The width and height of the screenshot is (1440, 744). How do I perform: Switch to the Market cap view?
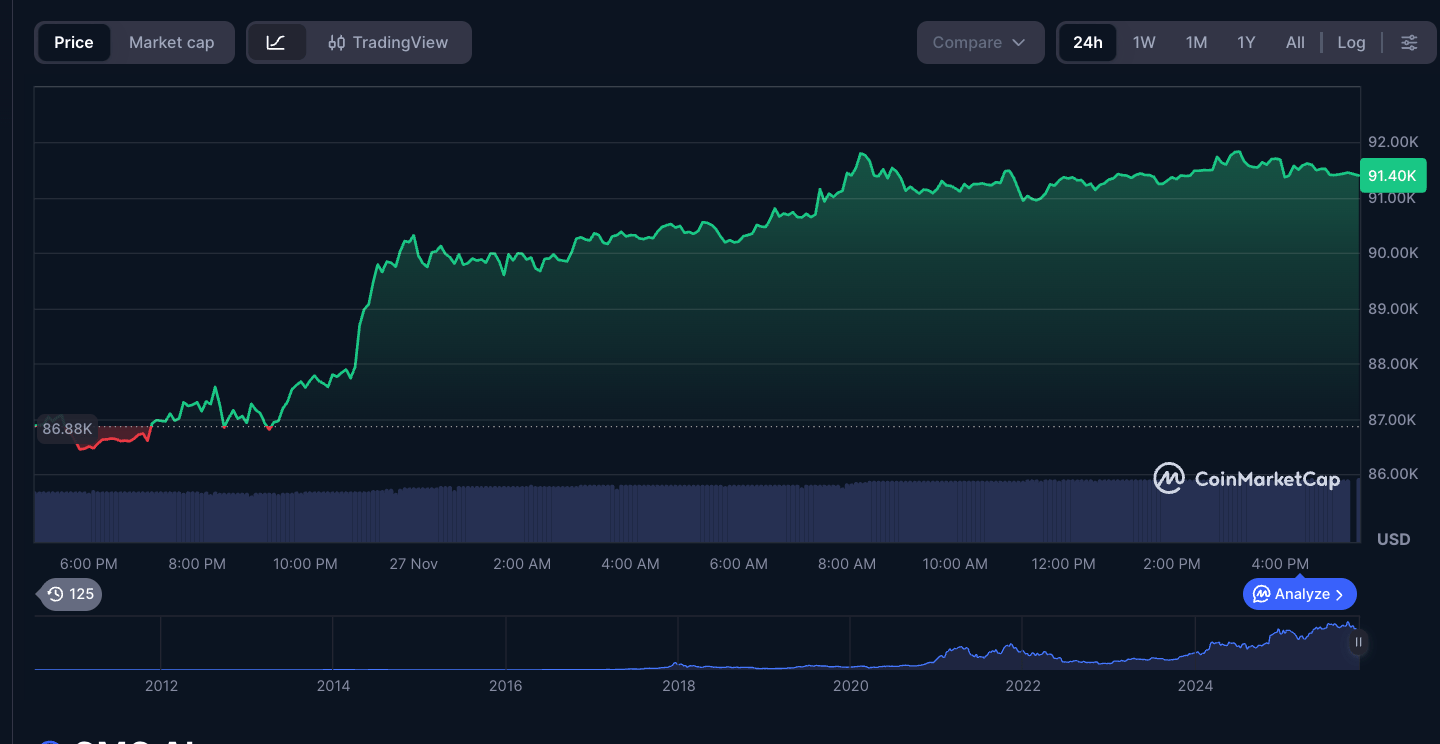[x=172, y=43]
